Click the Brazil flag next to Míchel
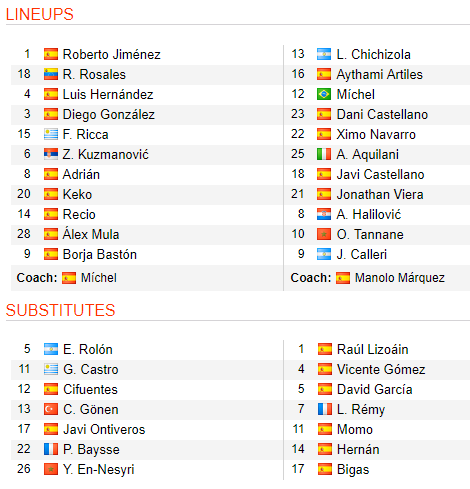The width and height of the screenshot is (470, 489). click(x=324, y=94)
